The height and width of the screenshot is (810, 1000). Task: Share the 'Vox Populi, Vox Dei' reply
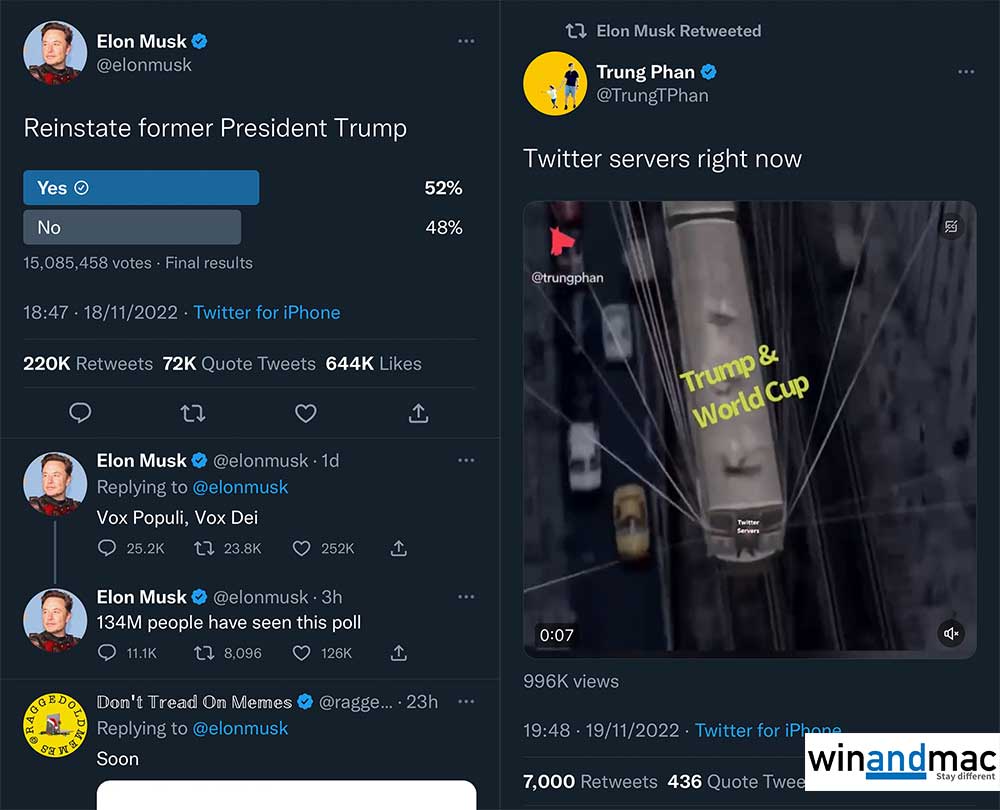pyautogui.click(x=398, y=548)
